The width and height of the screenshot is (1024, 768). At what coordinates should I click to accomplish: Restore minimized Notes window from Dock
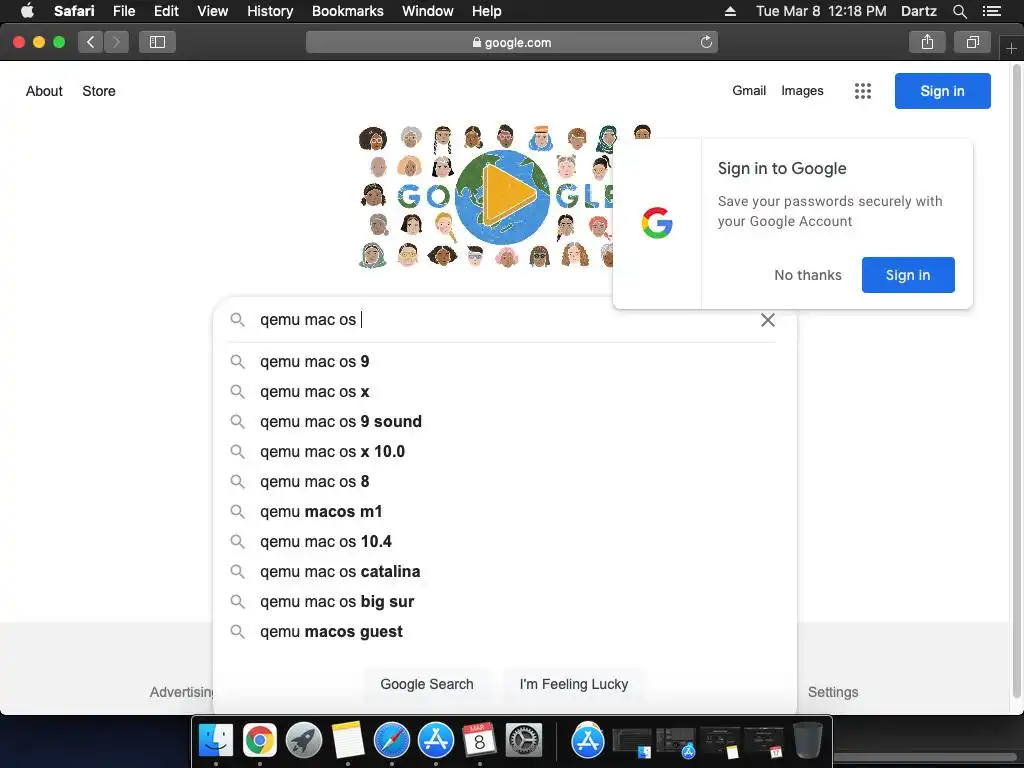(x=720, y=743)
